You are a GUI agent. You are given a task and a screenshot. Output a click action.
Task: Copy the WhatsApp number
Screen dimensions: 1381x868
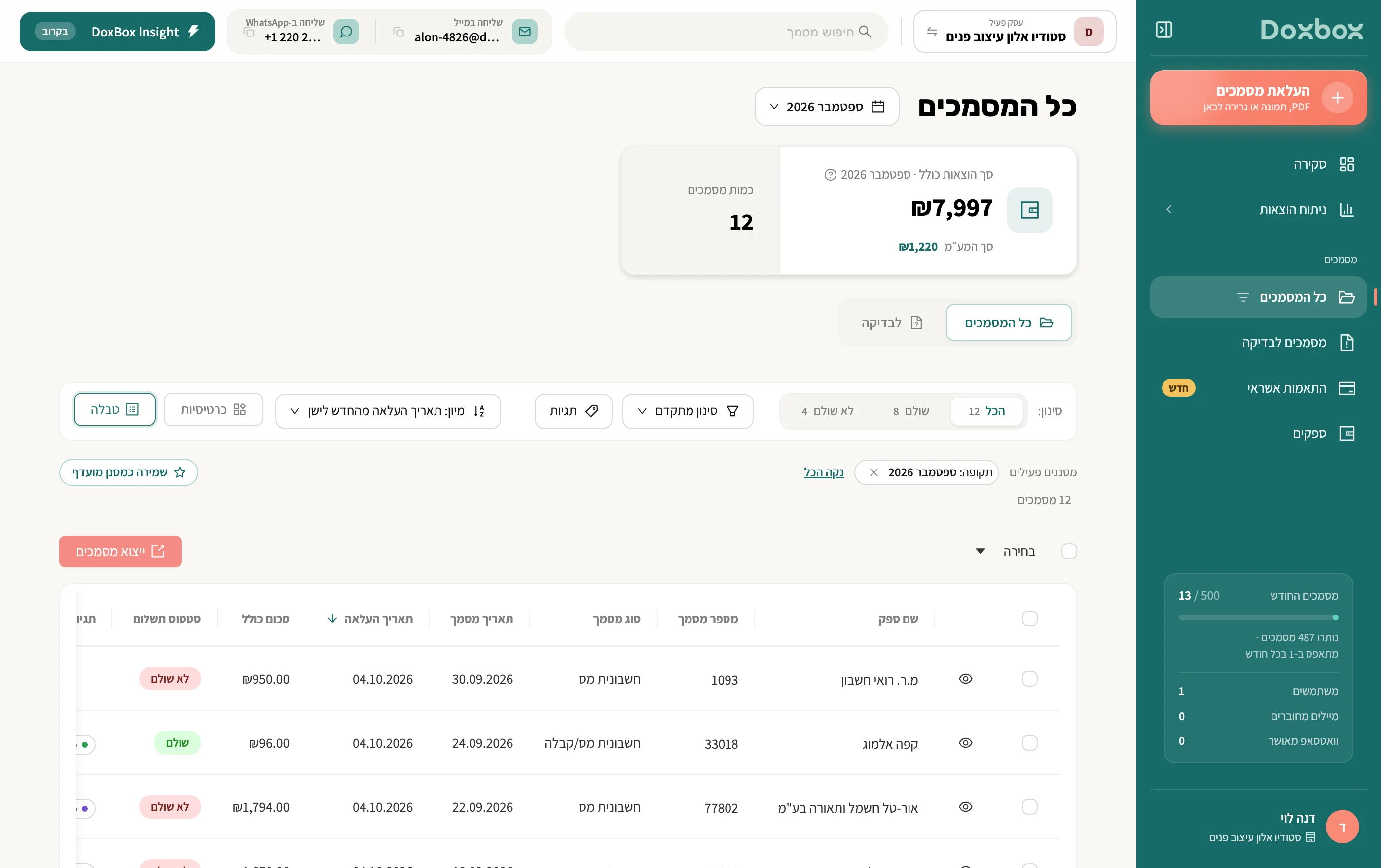coord(249,32)
